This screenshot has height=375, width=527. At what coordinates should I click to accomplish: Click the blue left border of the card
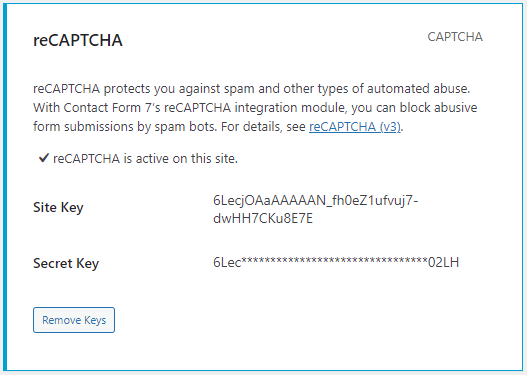(x=5, y=188)
